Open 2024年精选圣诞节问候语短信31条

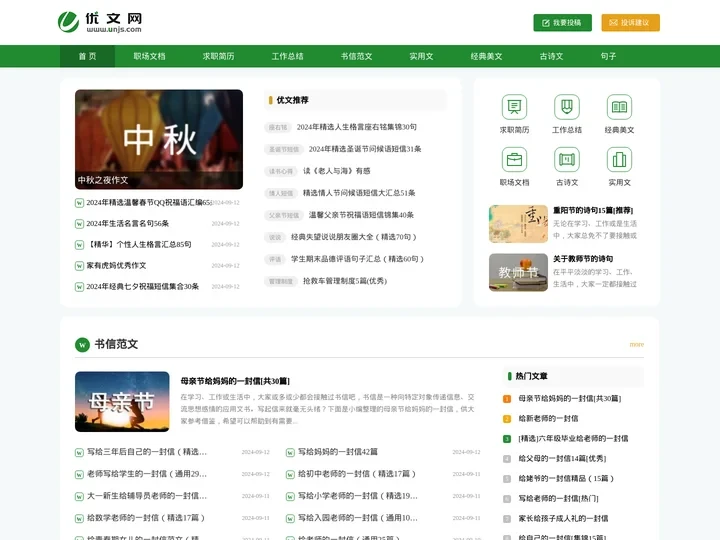coord(365,149)
